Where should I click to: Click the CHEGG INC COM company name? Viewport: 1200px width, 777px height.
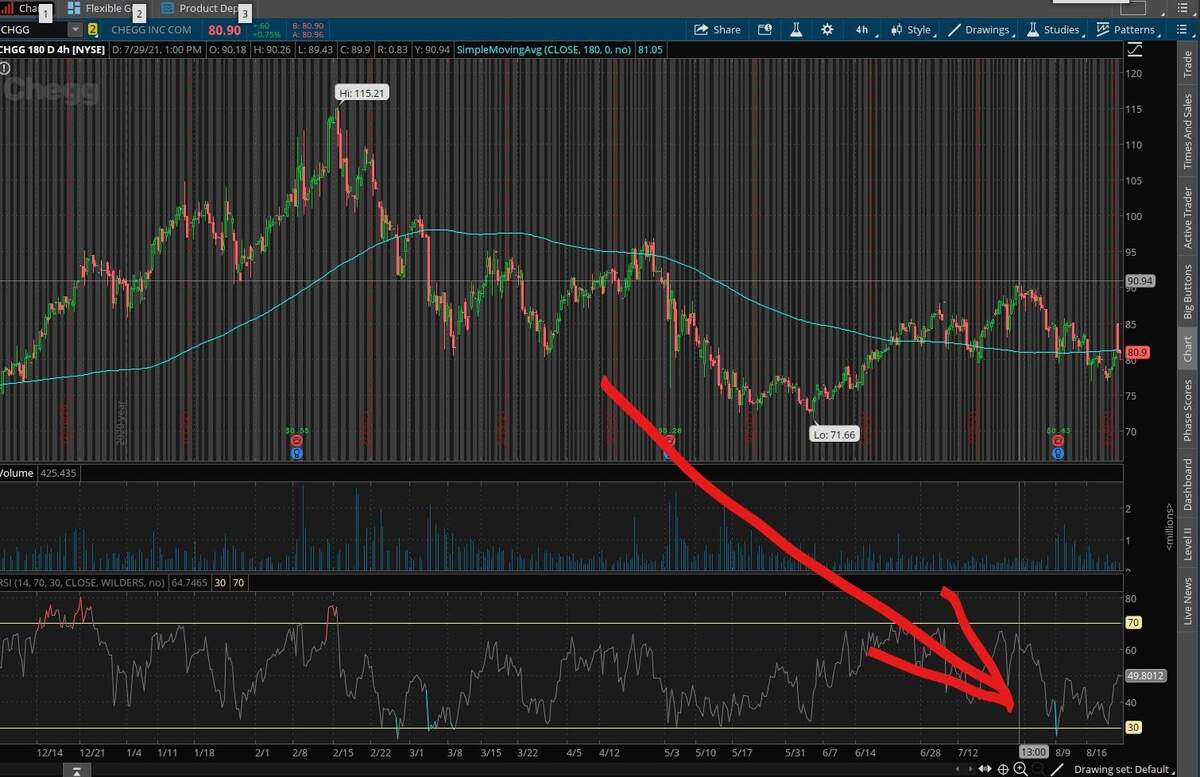pos(151,30)
